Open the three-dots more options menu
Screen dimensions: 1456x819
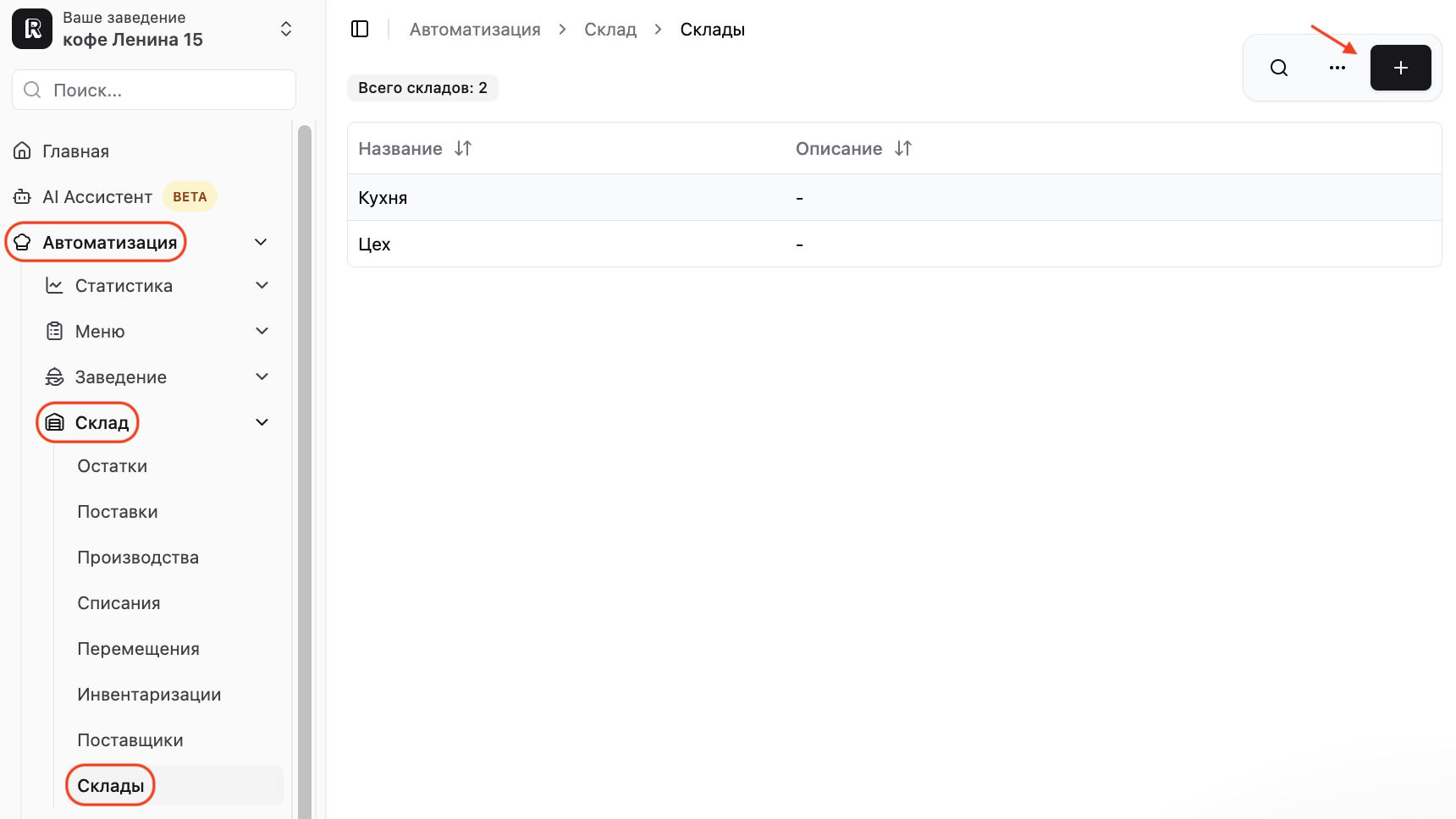click(1337, 68)
